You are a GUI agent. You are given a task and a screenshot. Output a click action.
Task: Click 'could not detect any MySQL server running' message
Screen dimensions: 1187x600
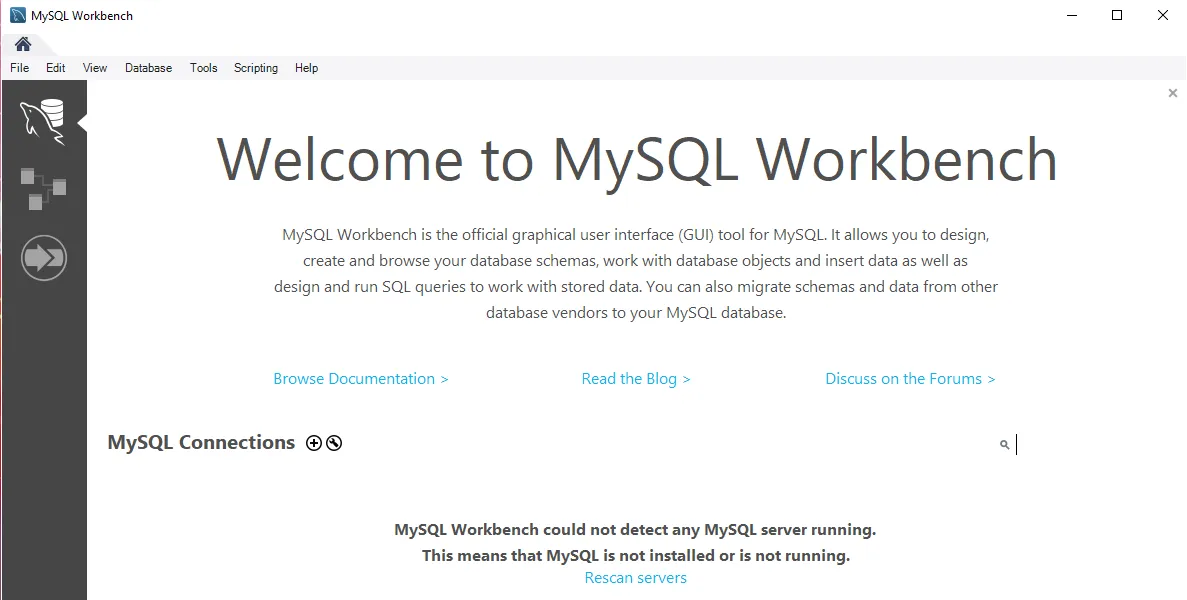(635, 530)
